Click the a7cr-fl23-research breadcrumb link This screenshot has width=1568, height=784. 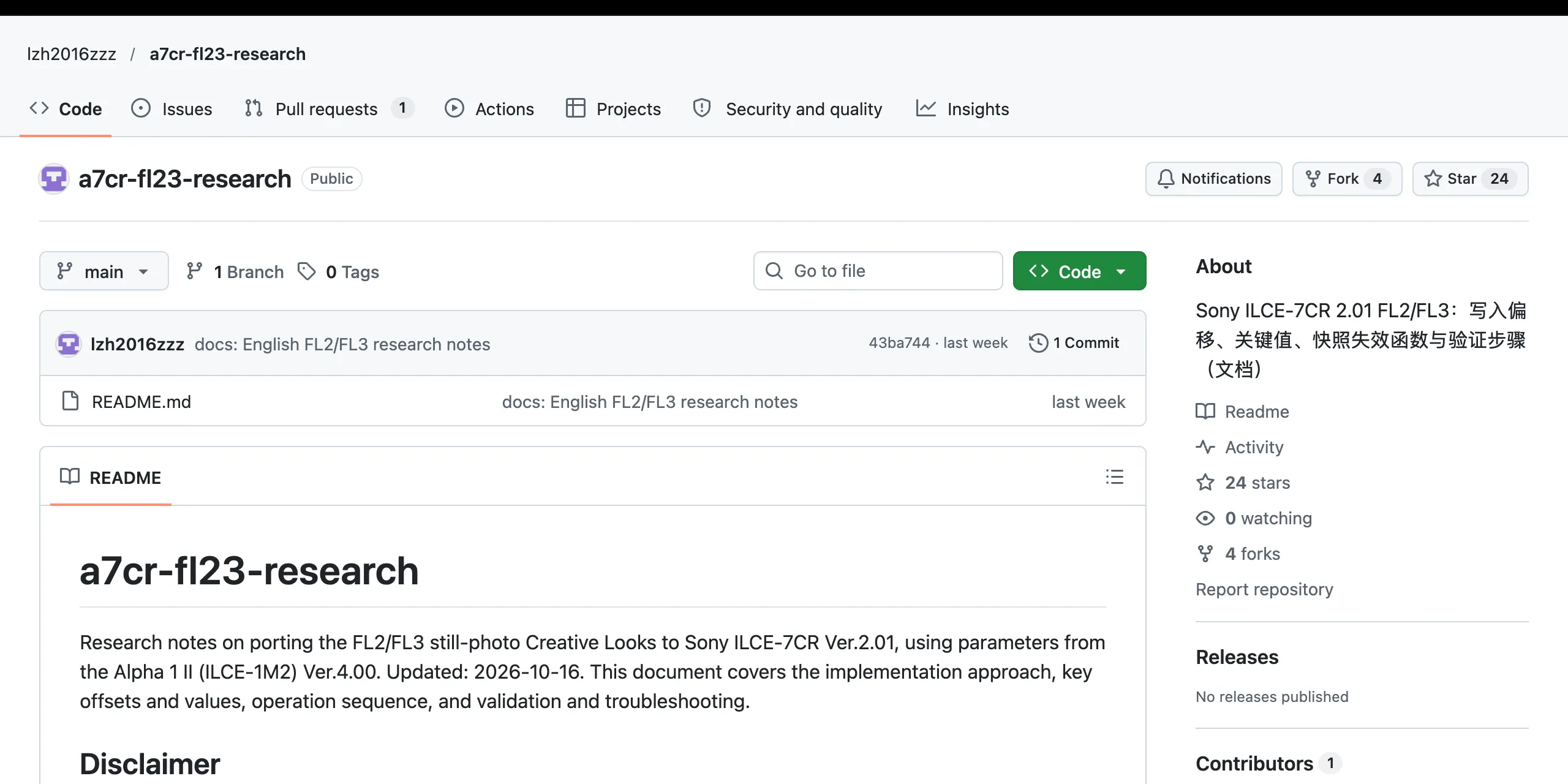227,54
